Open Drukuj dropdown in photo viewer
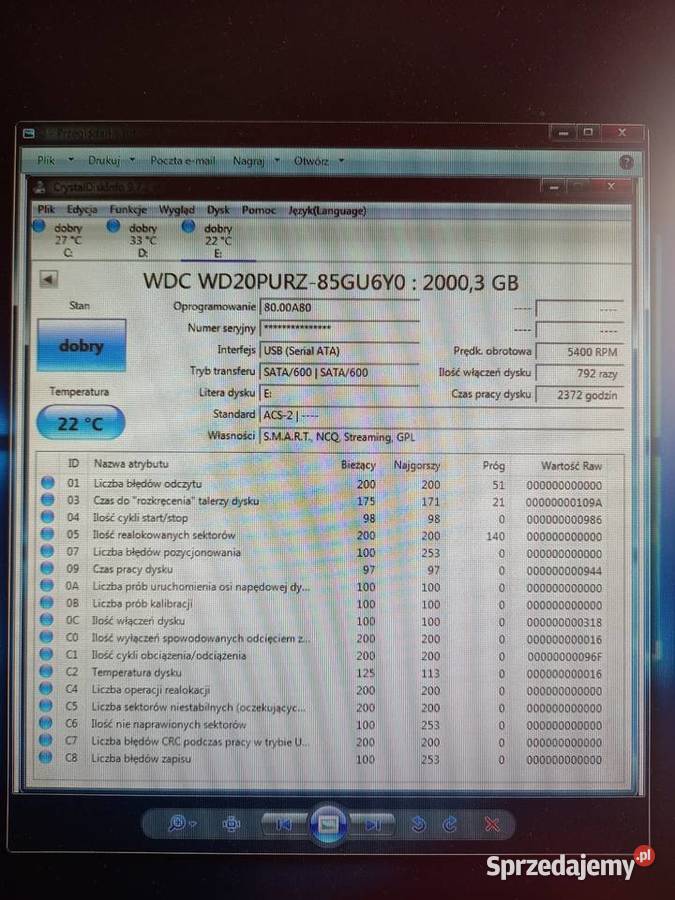This screenshot has height=900, width=675. (x=111, y=161)
